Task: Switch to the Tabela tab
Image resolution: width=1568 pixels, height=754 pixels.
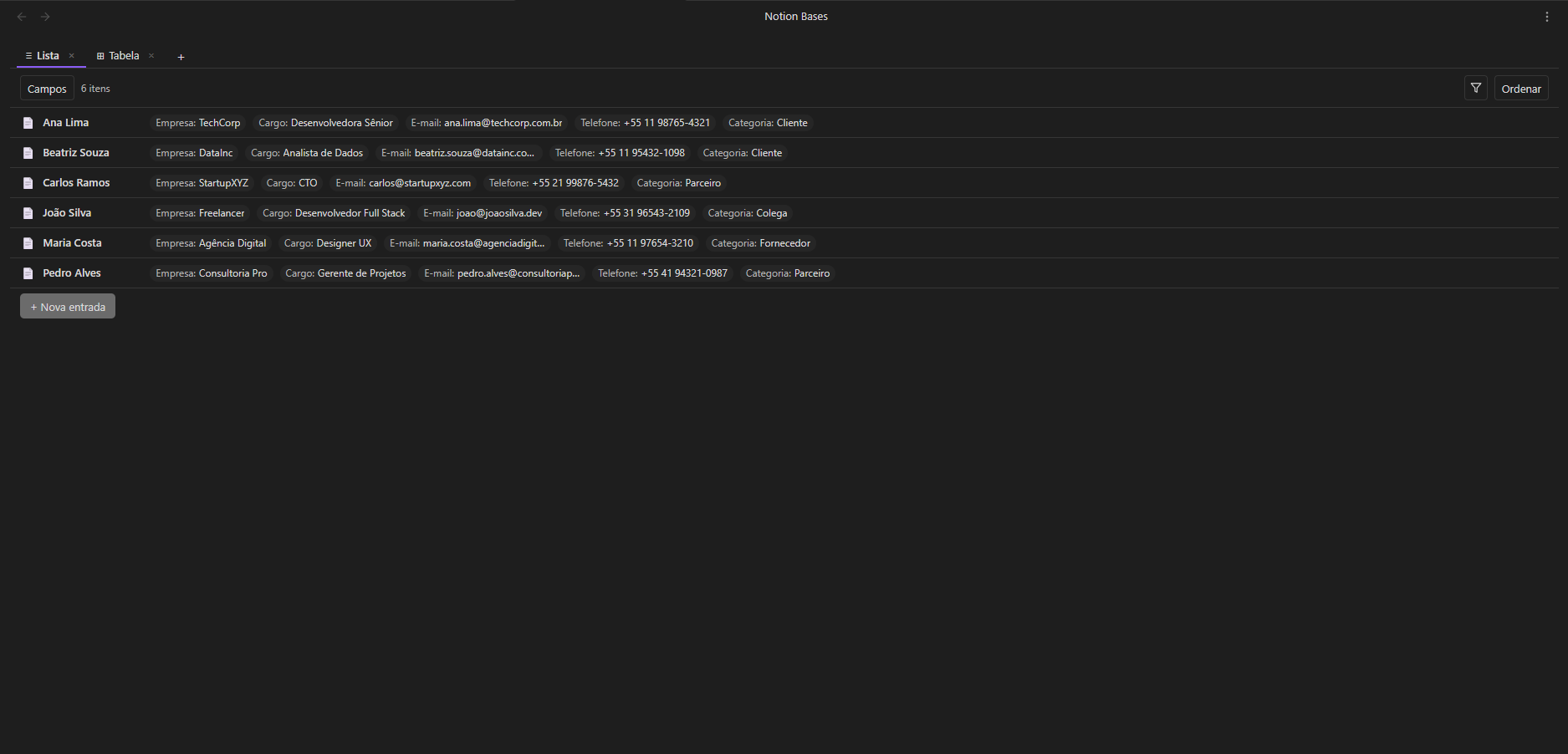Action: point(124,55)
